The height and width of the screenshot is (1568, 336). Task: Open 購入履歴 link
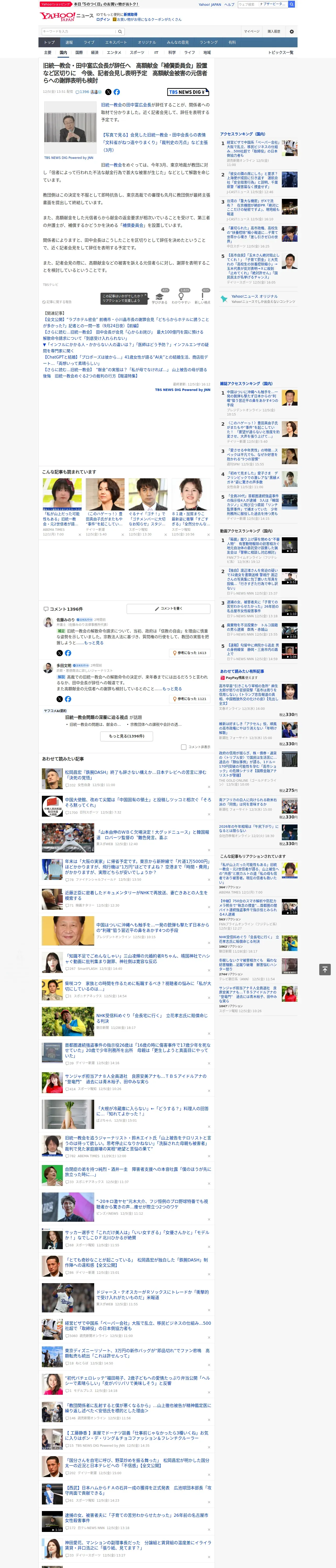coord(274,31)
